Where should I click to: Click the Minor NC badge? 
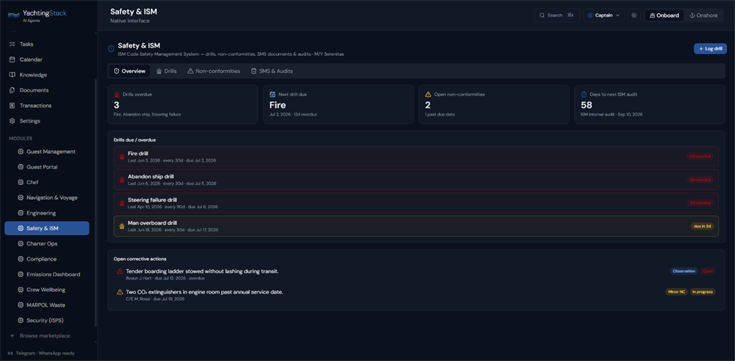click(677, 292)
